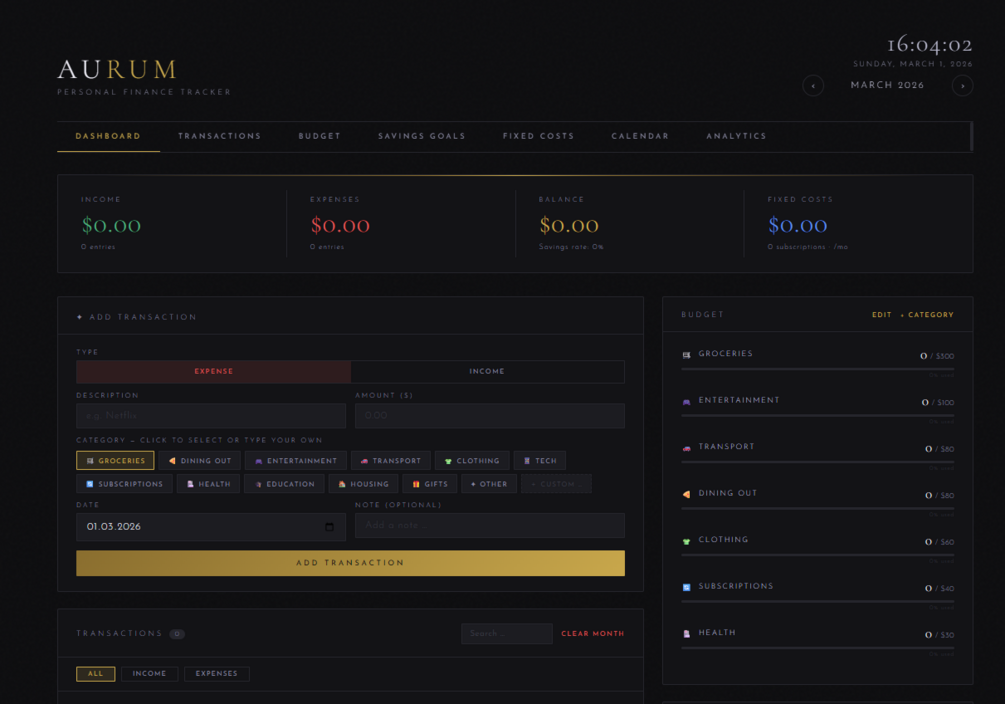Click the transactions count badge

tap(177, 634)
